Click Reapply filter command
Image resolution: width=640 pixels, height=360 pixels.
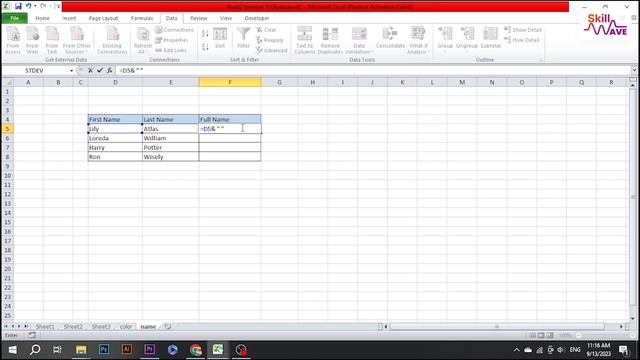[x=270, y=40]
